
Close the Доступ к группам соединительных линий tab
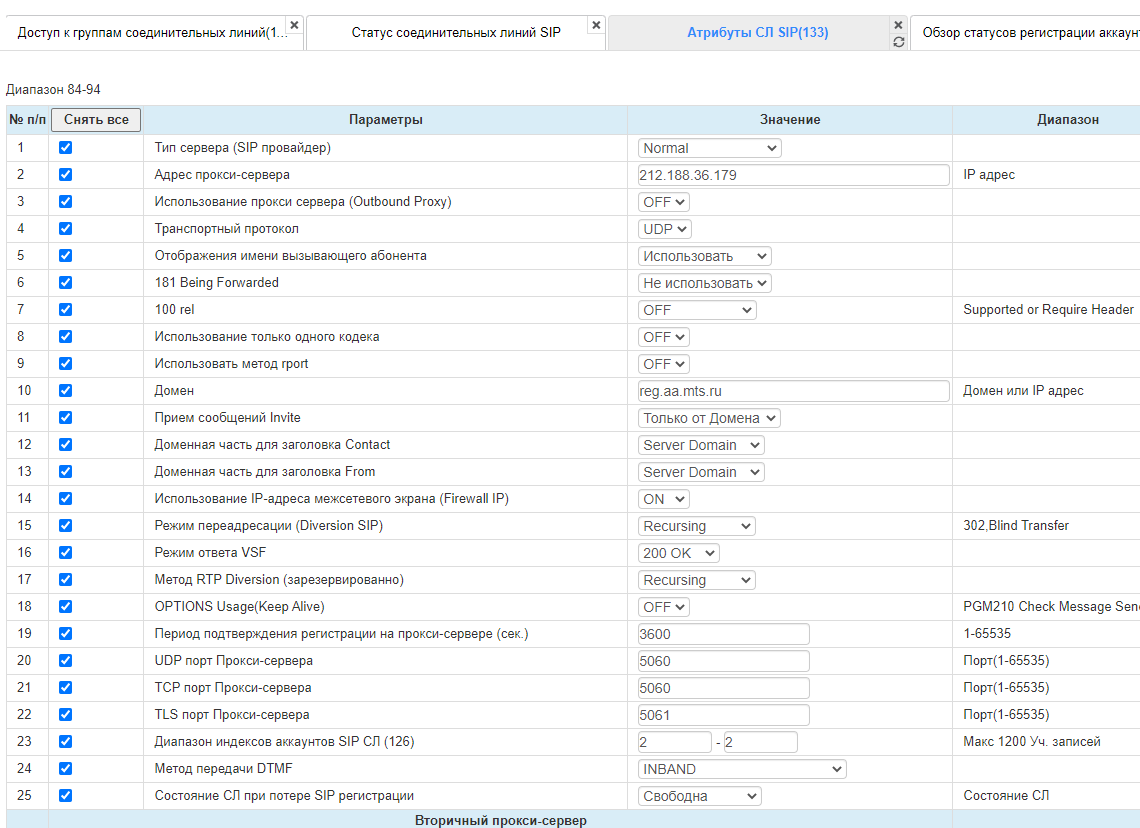294,25
